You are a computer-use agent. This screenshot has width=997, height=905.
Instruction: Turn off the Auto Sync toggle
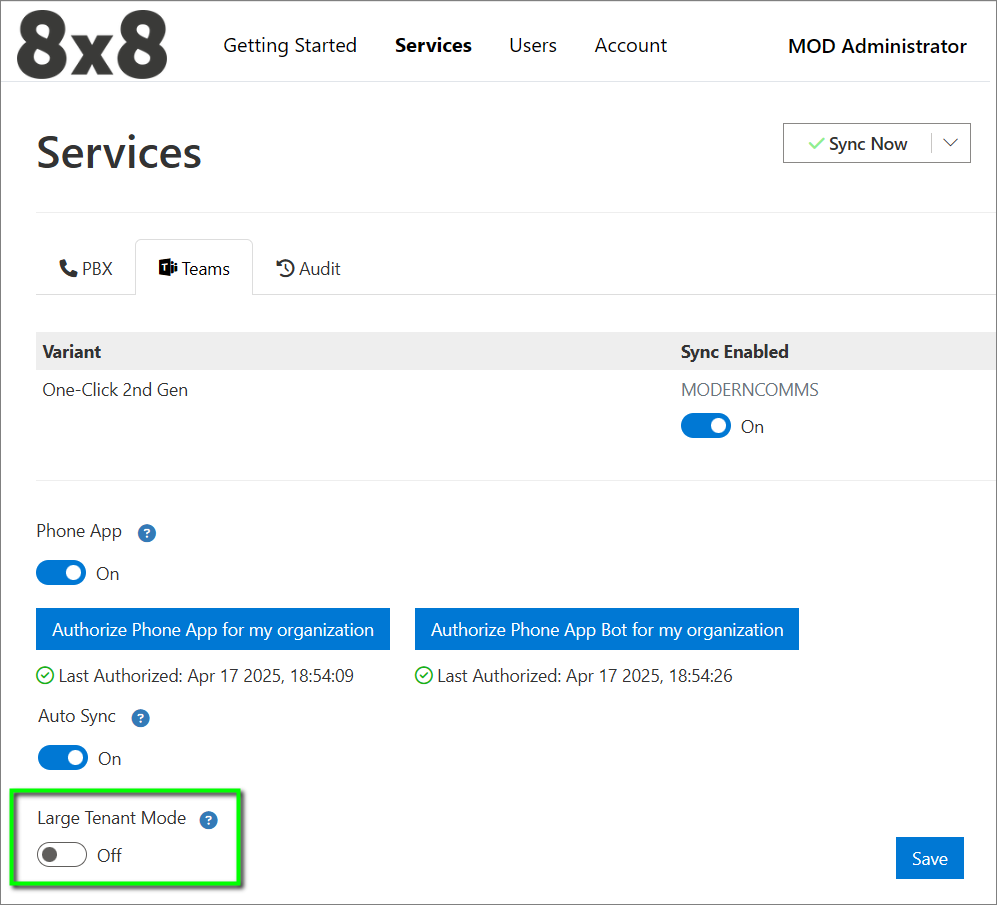[63, 758]
